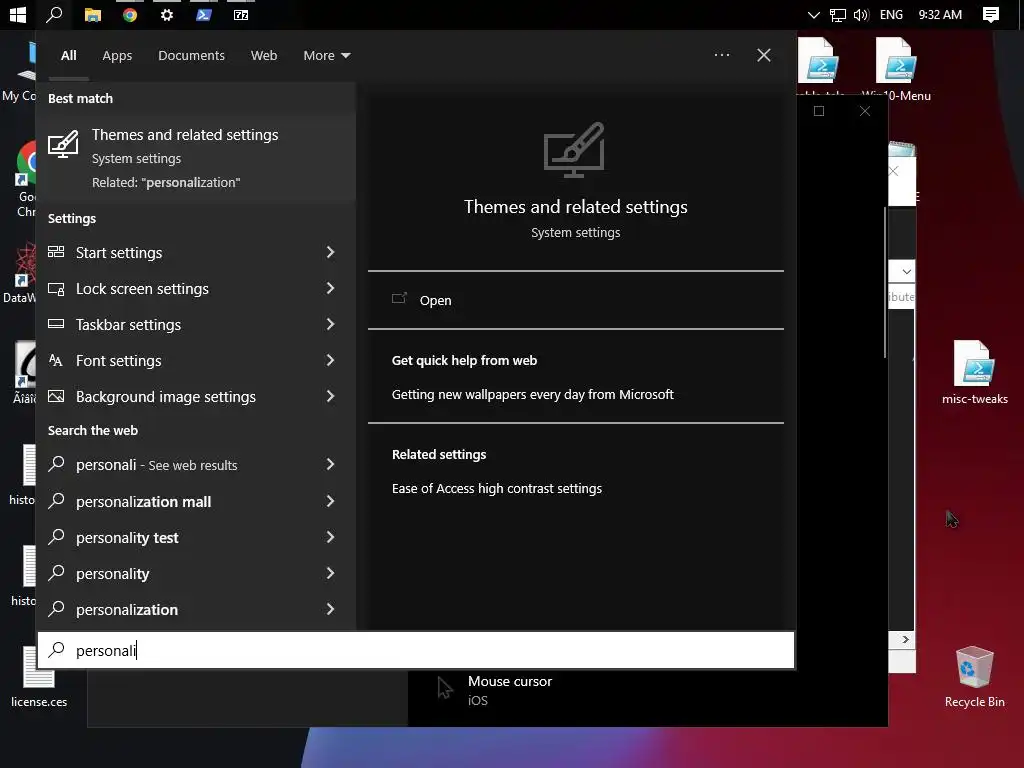Click large Themes icon in preview pane
The height and width of the screenshot is (768, 1024).
573,150
